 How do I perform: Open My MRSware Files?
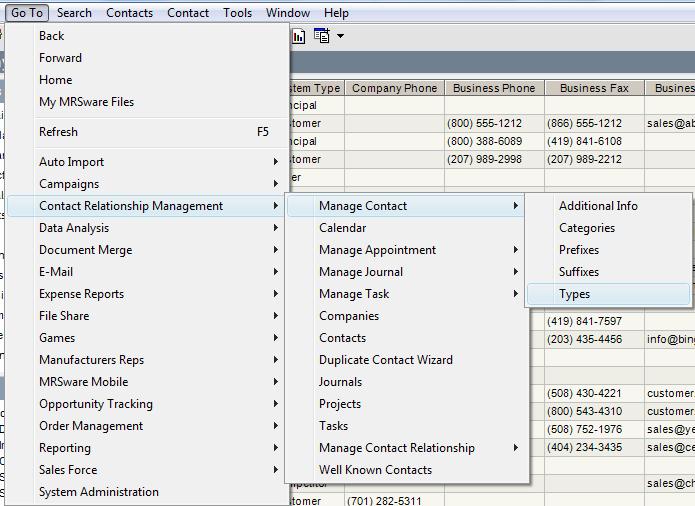click(x=148, y=102)
